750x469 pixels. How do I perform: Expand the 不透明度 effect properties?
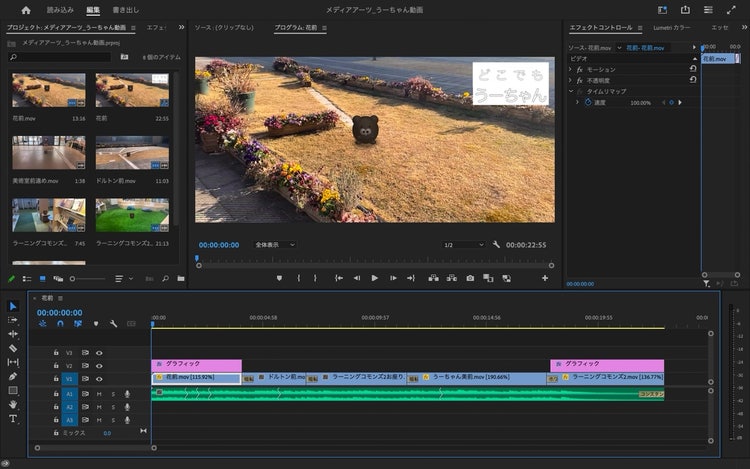570,80
